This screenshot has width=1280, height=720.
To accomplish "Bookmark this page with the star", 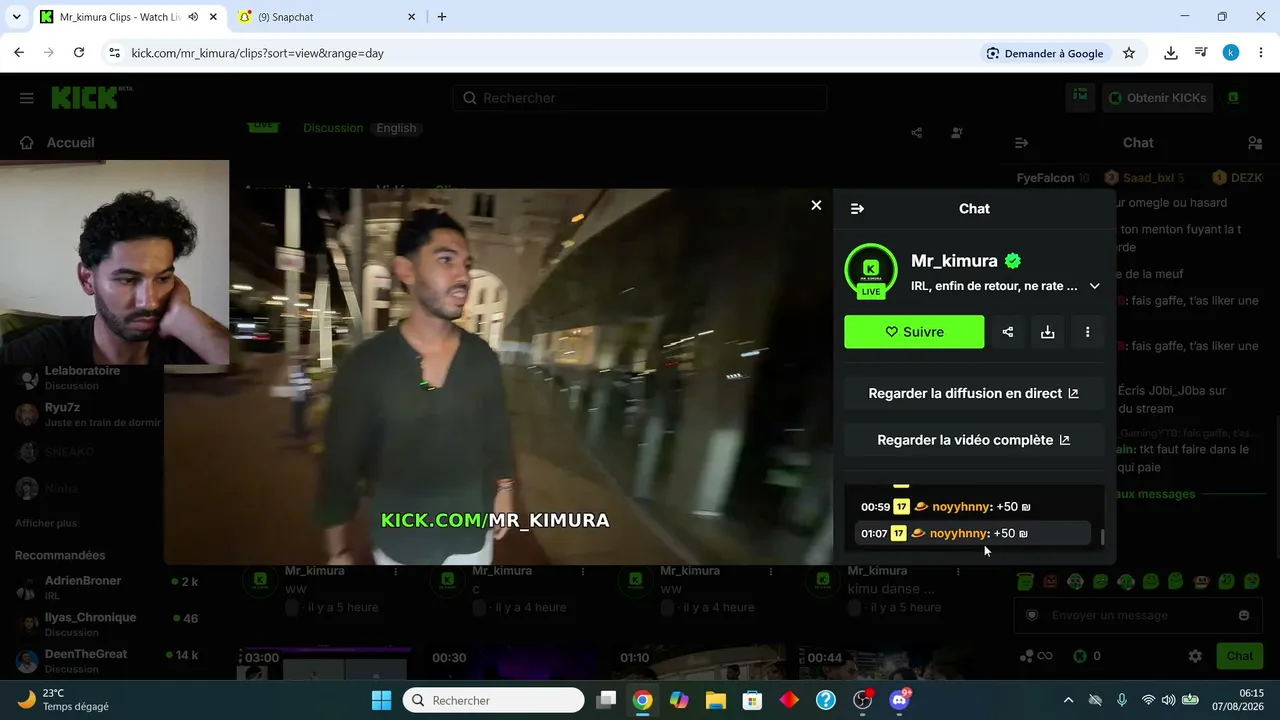I will click(x=1129, y=53).
